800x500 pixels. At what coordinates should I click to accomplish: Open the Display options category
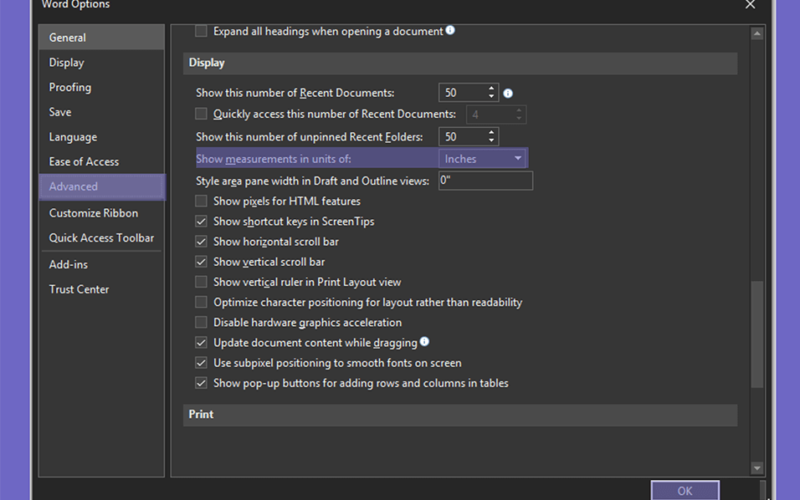(102, 62)
